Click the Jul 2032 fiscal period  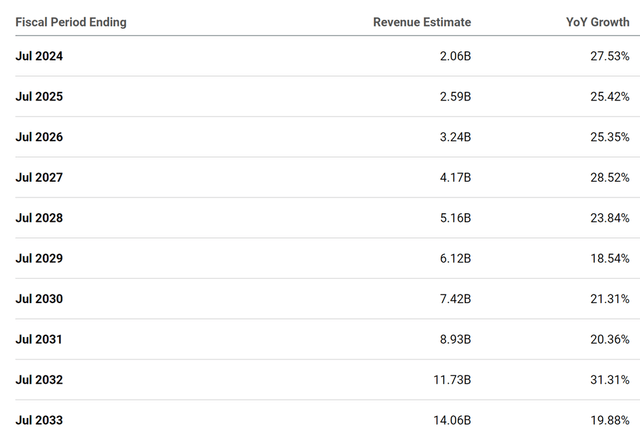tap(39, 380)
